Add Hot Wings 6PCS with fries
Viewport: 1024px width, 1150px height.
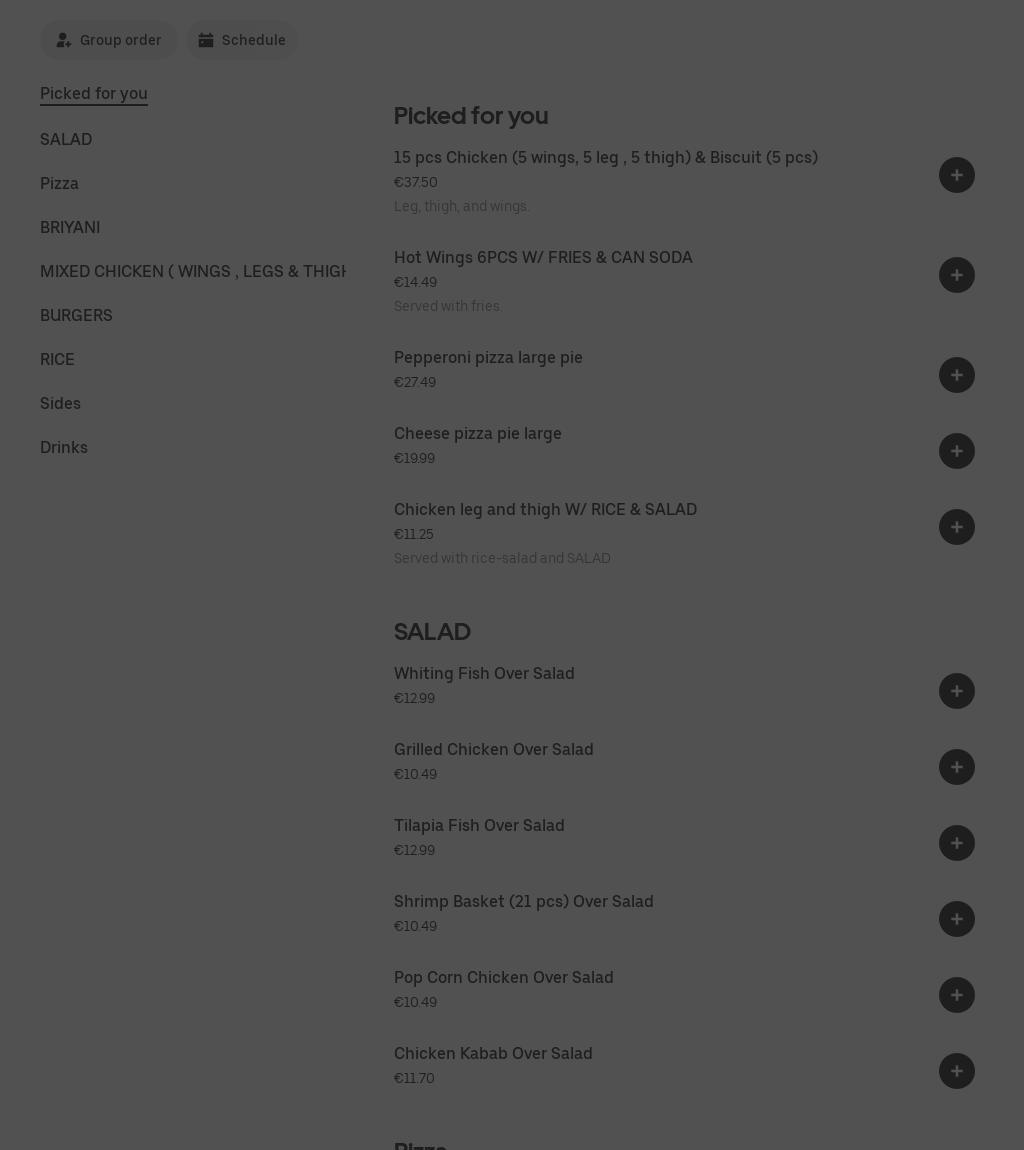coord(956,275)
